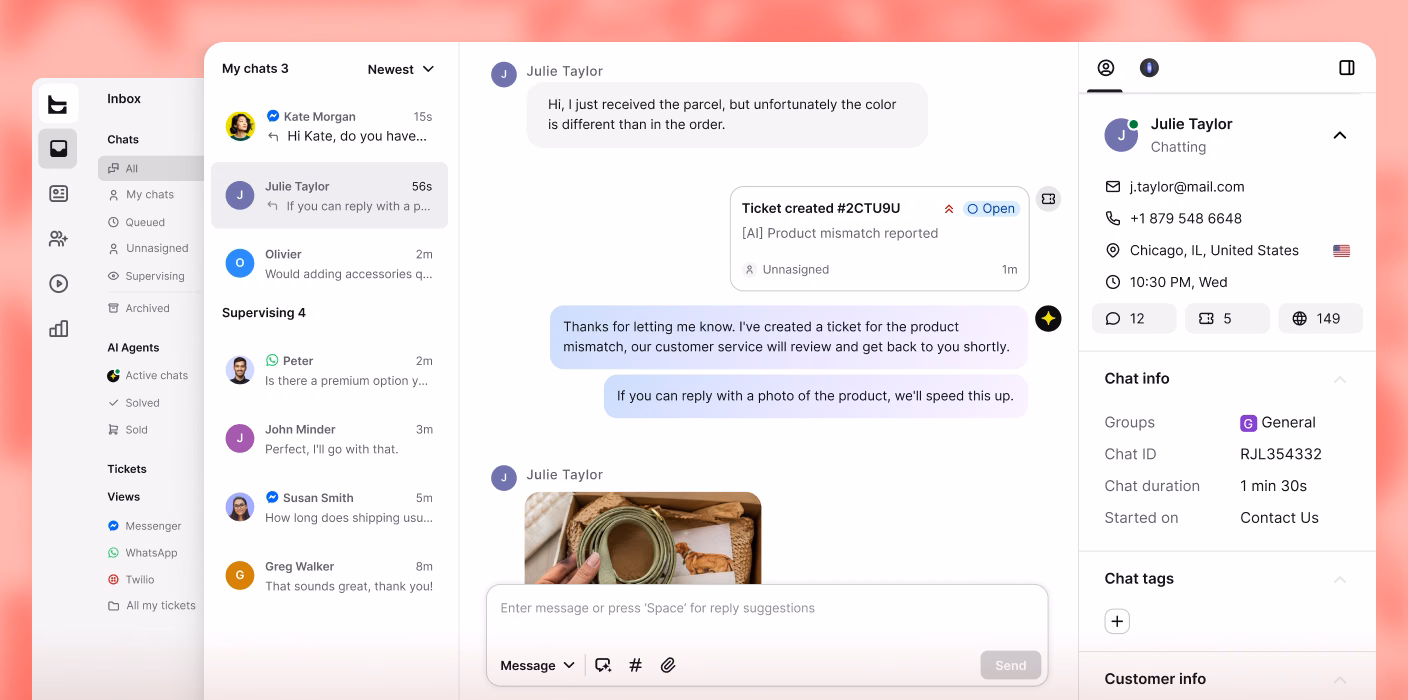Image resolution: width=1408 pixels, height=700 pixels.
Task: Select All chats in the Inbox sidebar
Action: coord(151,168)
